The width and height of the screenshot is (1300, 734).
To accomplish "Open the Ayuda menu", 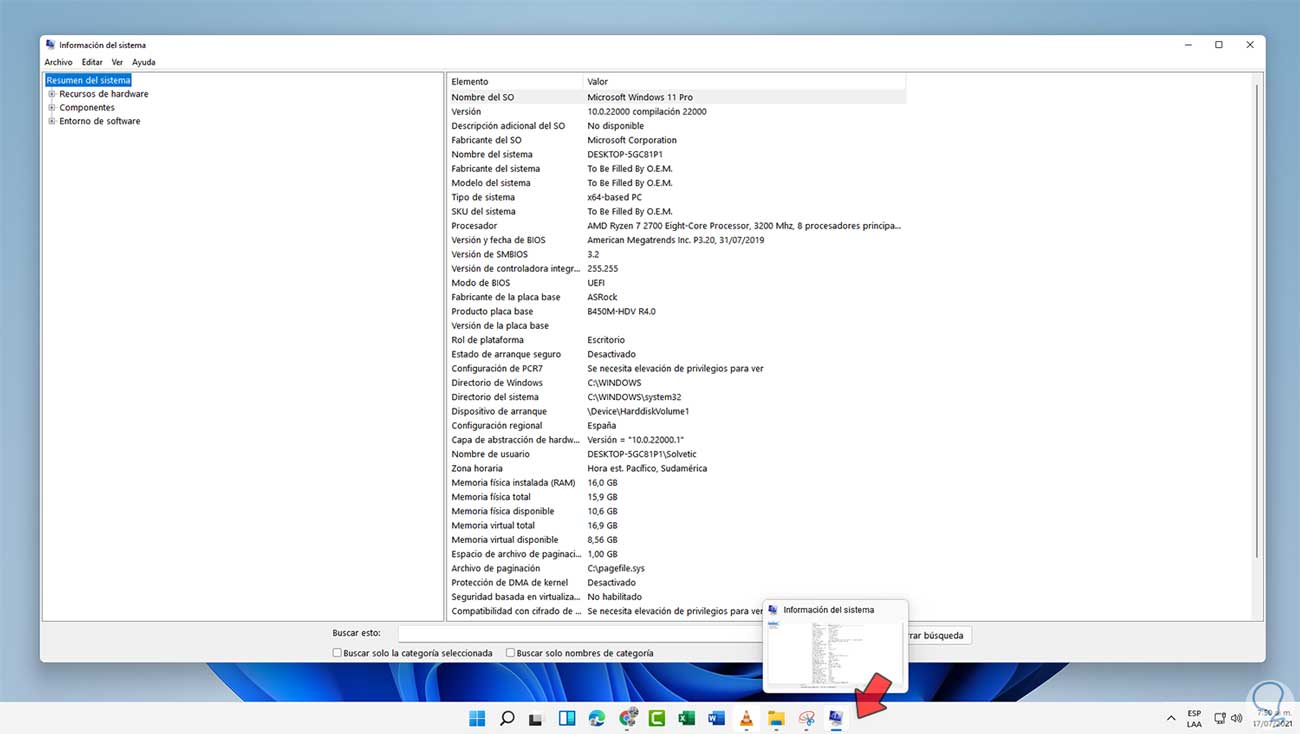I will [144, 62].
